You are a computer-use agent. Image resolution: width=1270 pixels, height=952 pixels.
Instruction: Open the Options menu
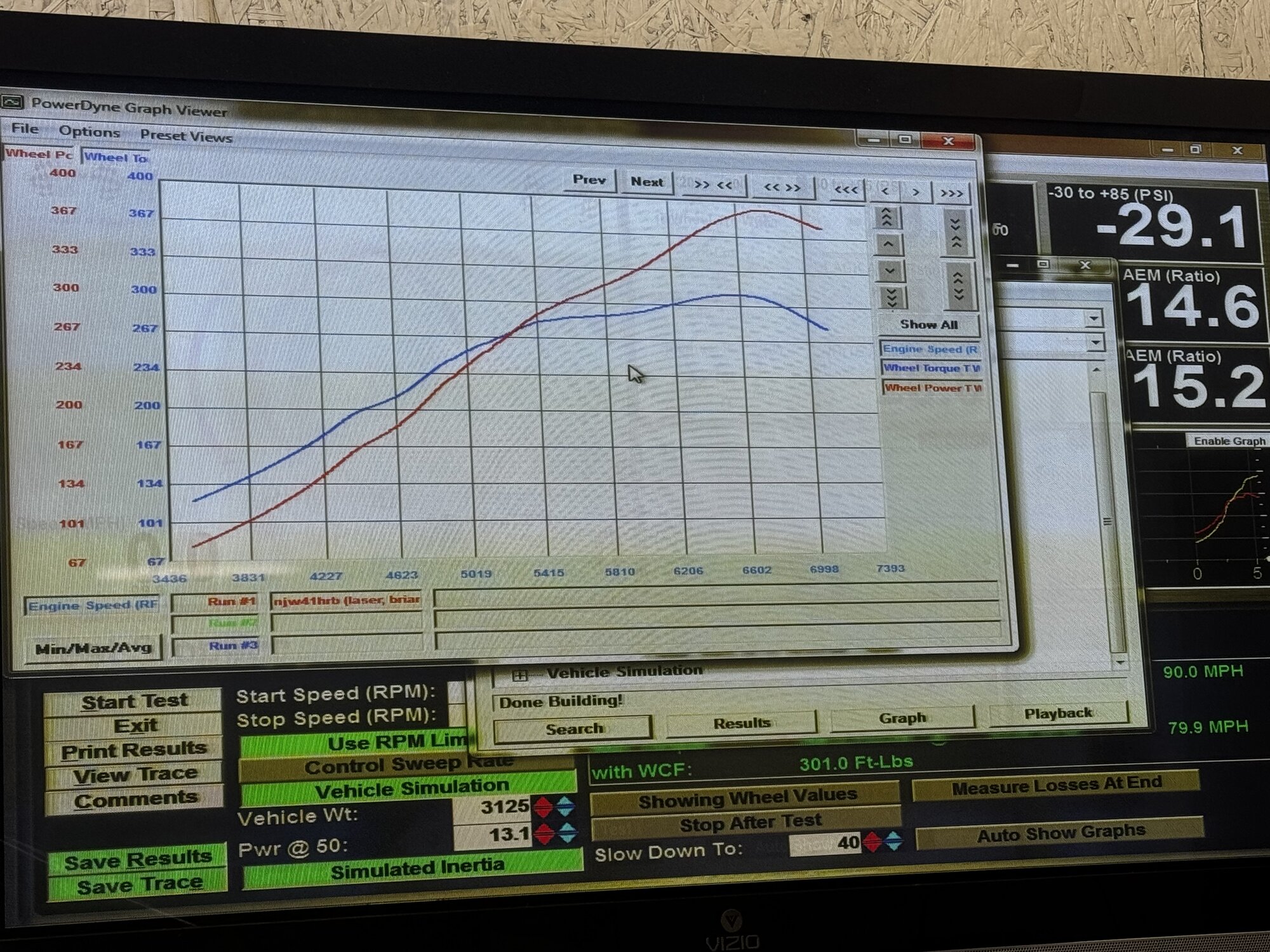click(90, 131)
